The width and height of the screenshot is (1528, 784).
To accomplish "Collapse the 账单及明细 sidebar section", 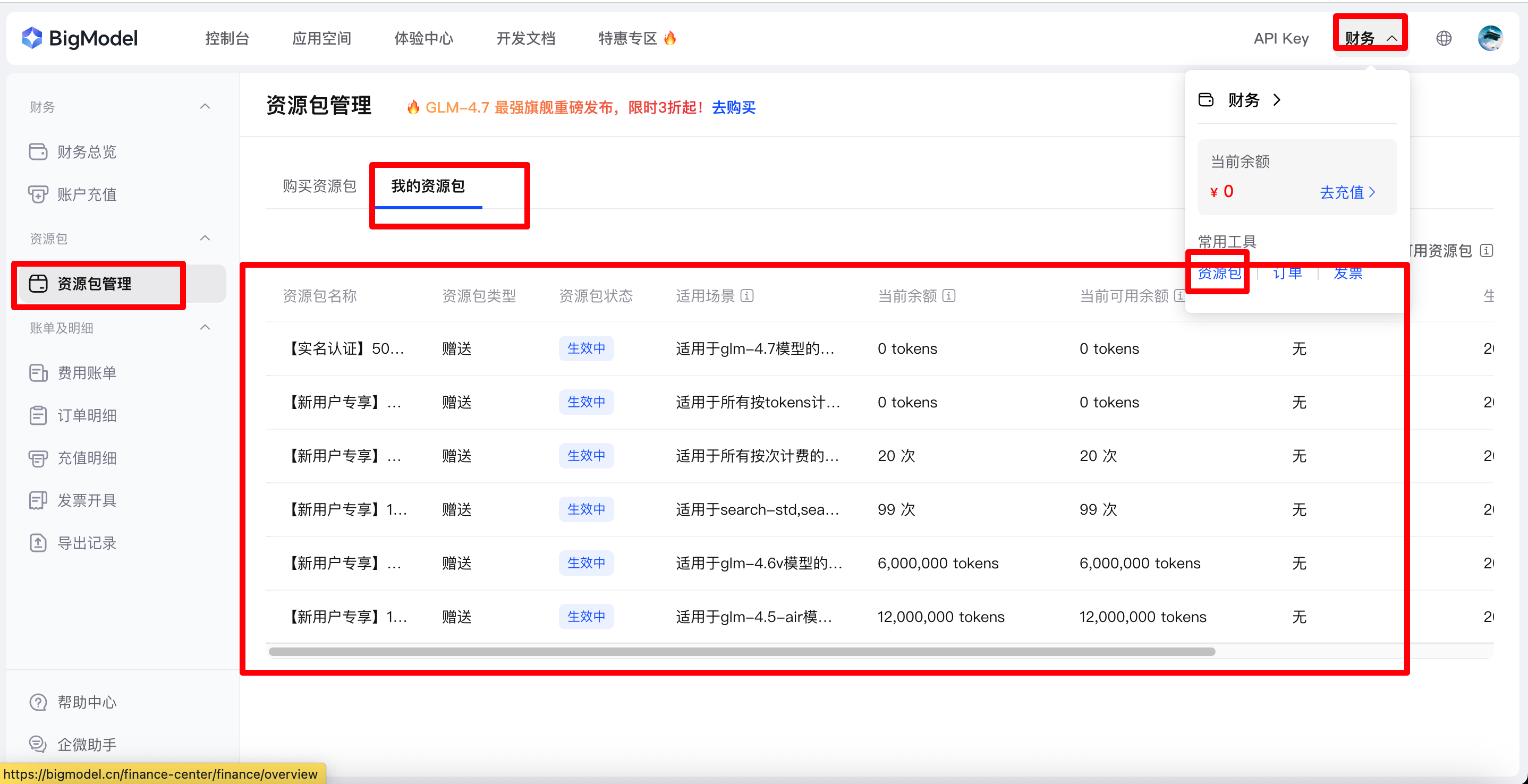I will pyautogui.click(x=205, y=328).
